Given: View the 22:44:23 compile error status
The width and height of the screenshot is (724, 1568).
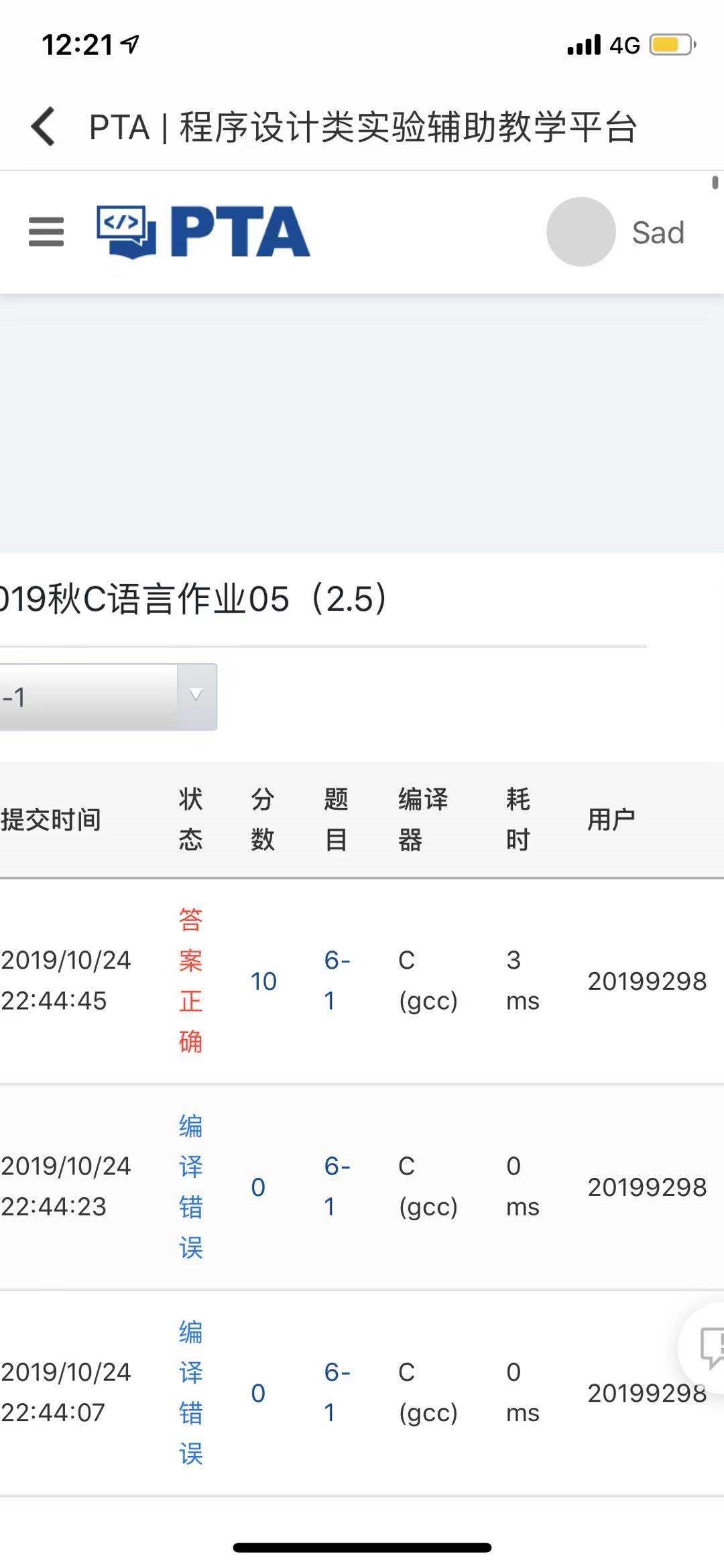Looking at the screenshot, I should [190, 1187].
